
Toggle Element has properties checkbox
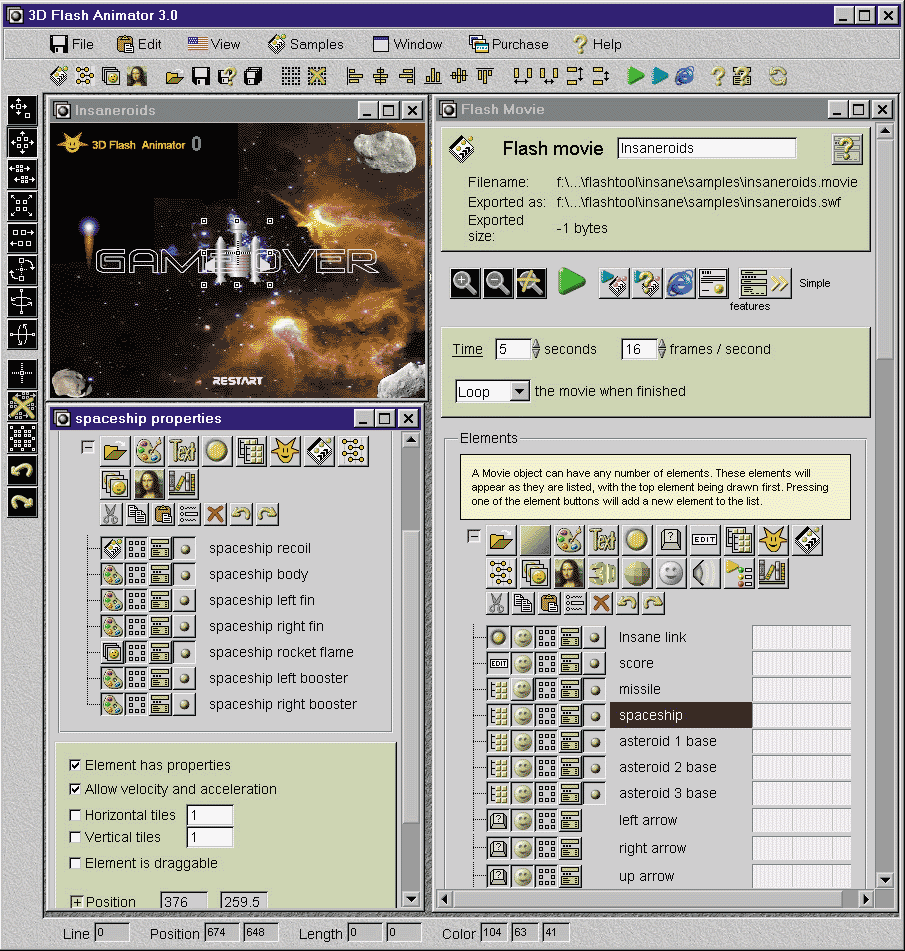click(x=75, y=765)
